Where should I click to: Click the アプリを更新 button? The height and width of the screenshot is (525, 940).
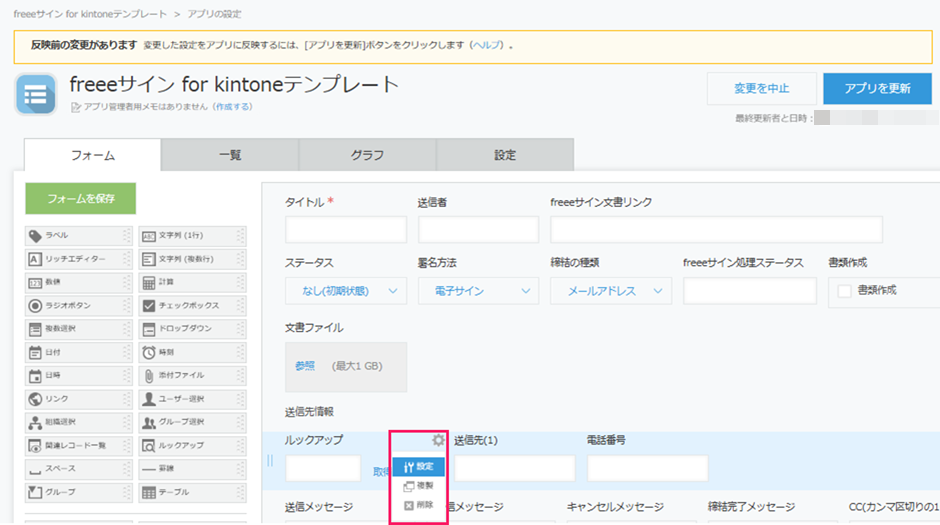(877, 89)
